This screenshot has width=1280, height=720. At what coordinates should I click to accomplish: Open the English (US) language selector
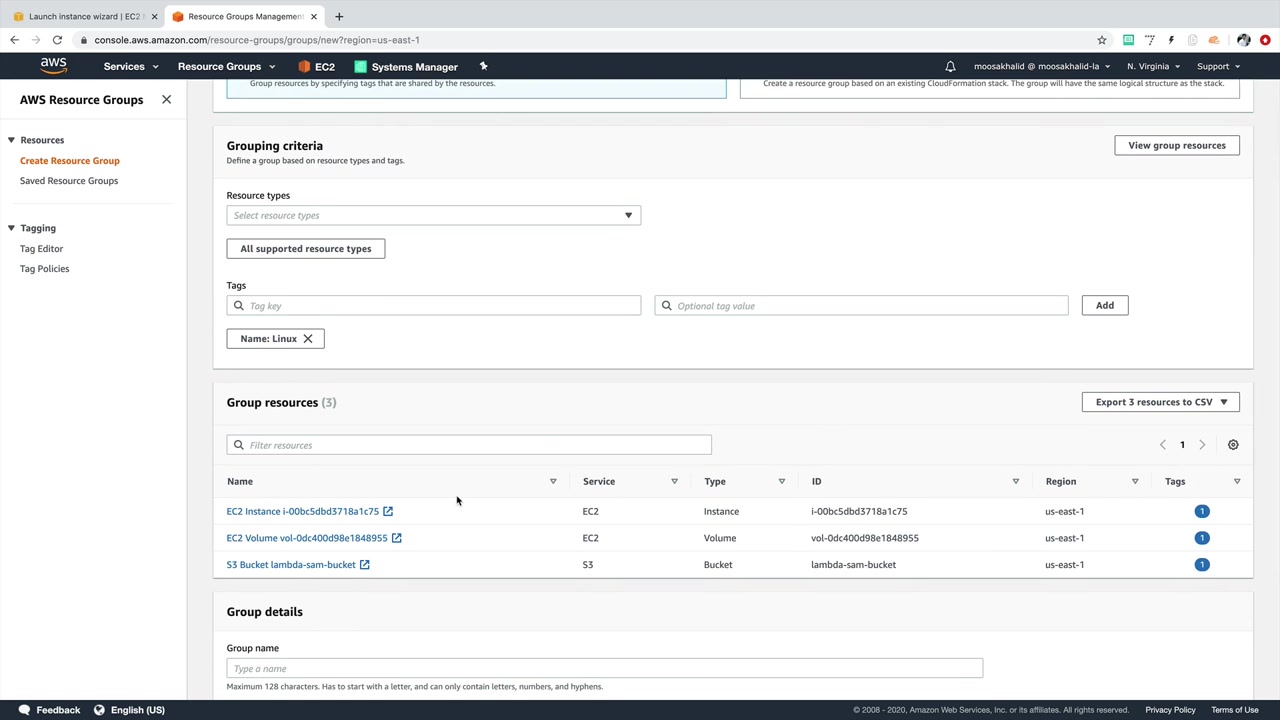(129, 710)
